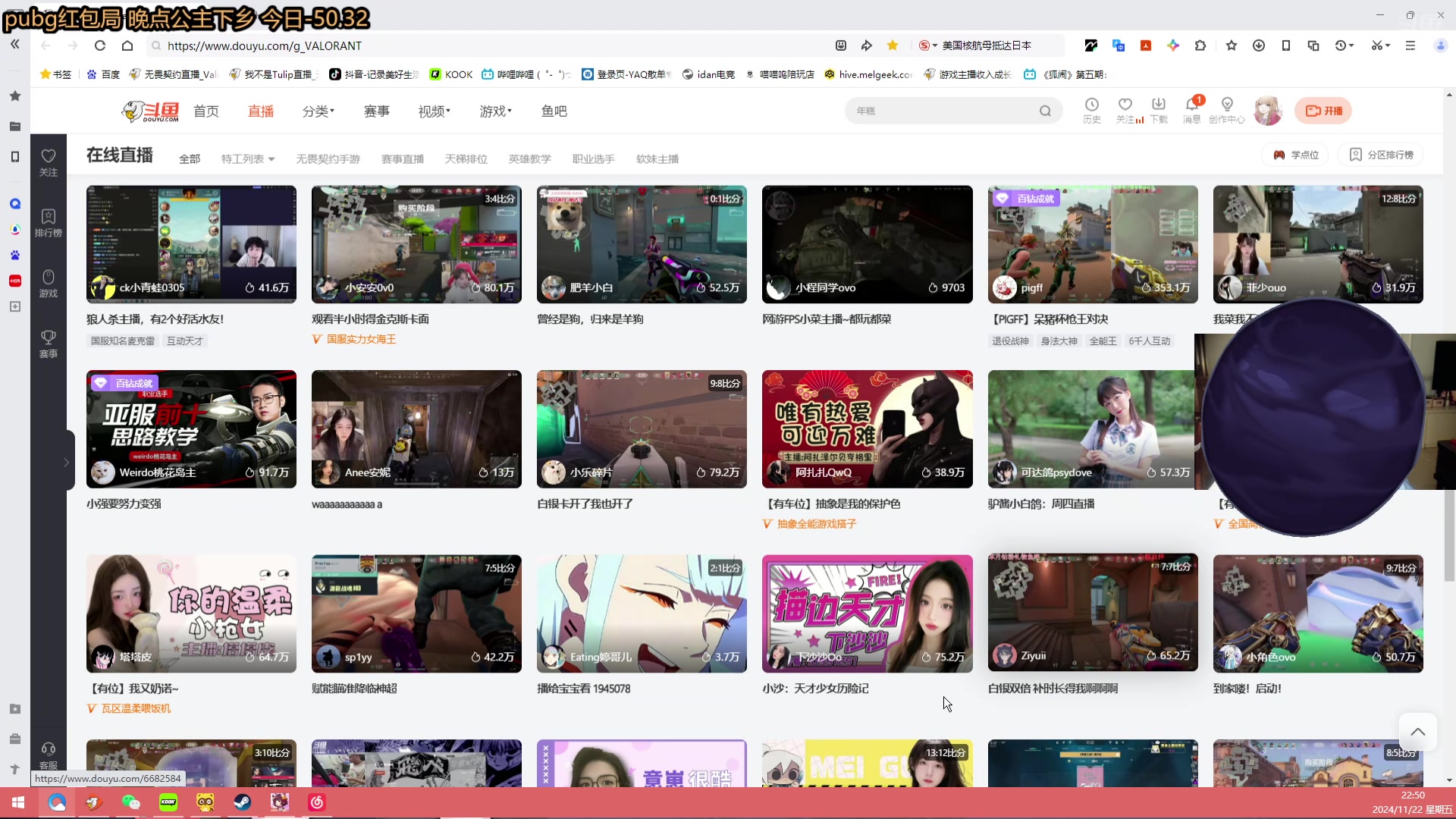Image resolution: width=1456 pixels, height=819 pixels.
Task: Click the bookmark star in address bar
Action: (893, 45)
